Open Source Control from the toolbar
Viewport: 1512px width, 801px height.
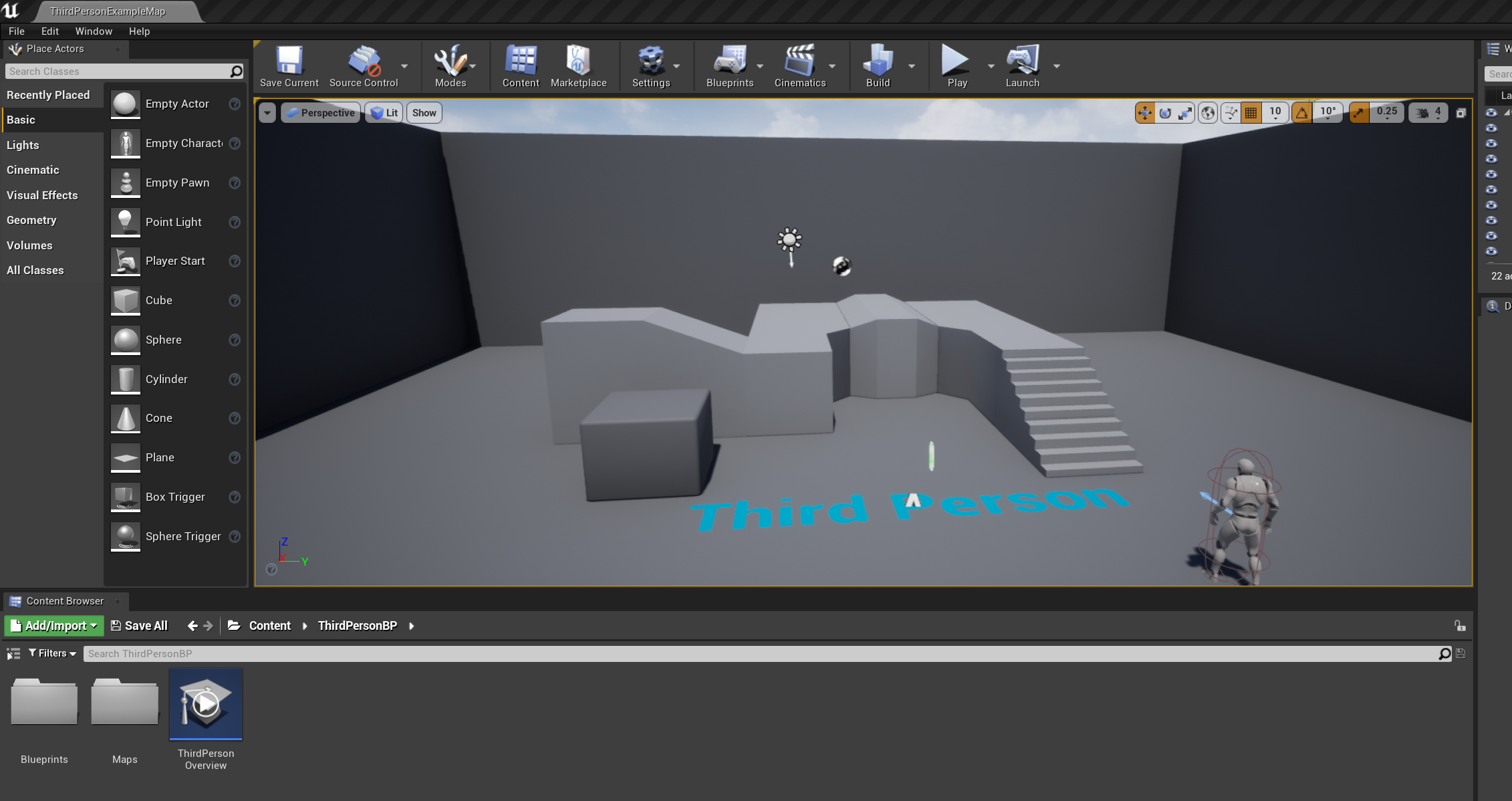[x=364, y=66]
